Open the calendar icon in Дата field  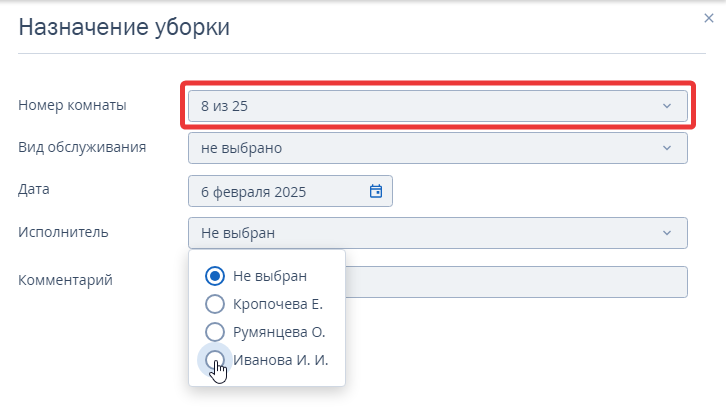(376, 191)
